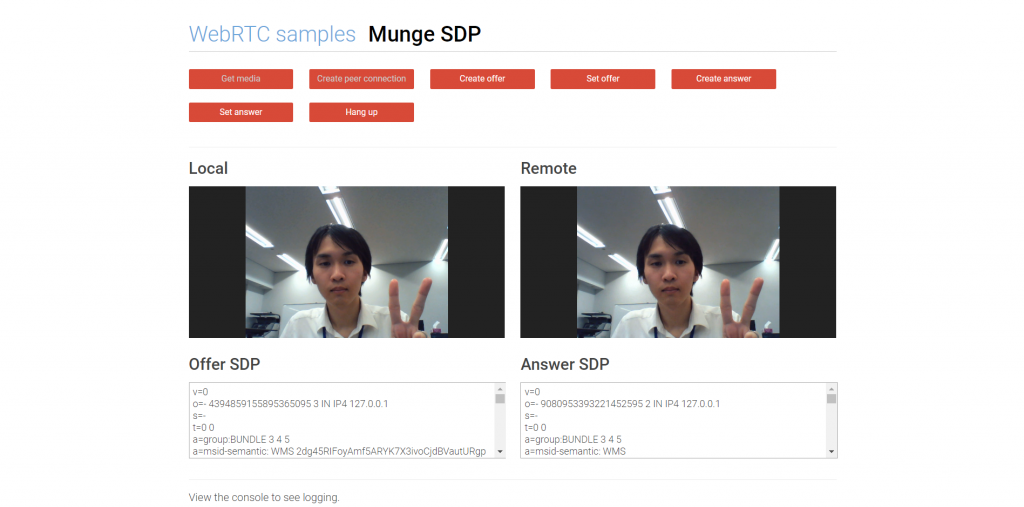1024x507 pixels.
Task: Click the Offer SDP scrollbar thumb
Action: click(x=500, y=399)
